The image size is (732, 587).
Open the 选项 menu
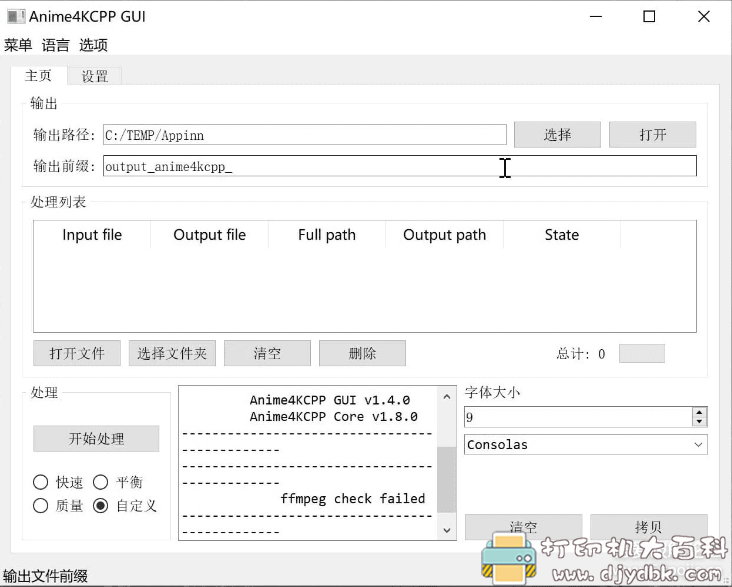click(93, 45)
